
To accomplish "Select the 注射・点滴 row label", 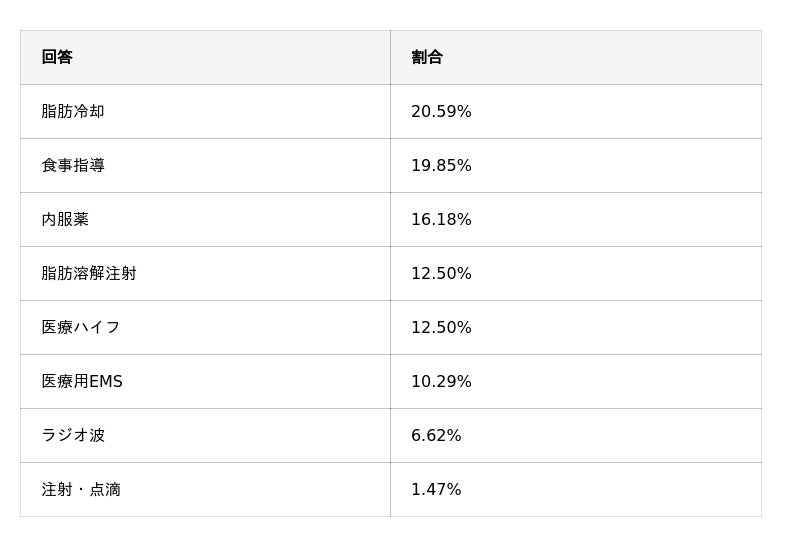I will coord(81,489).
